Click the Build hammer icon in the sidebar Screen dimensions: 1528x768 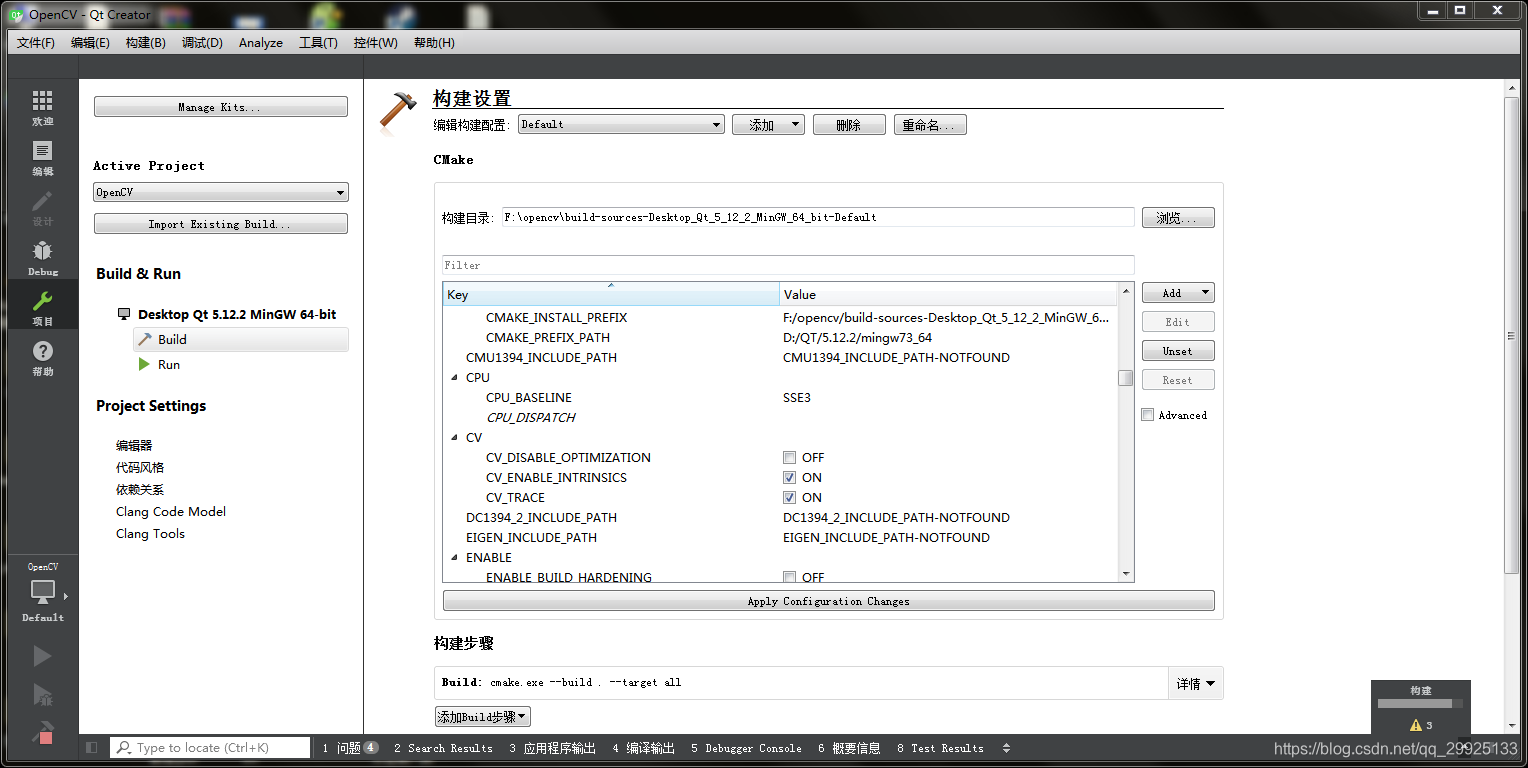point(42,734)
